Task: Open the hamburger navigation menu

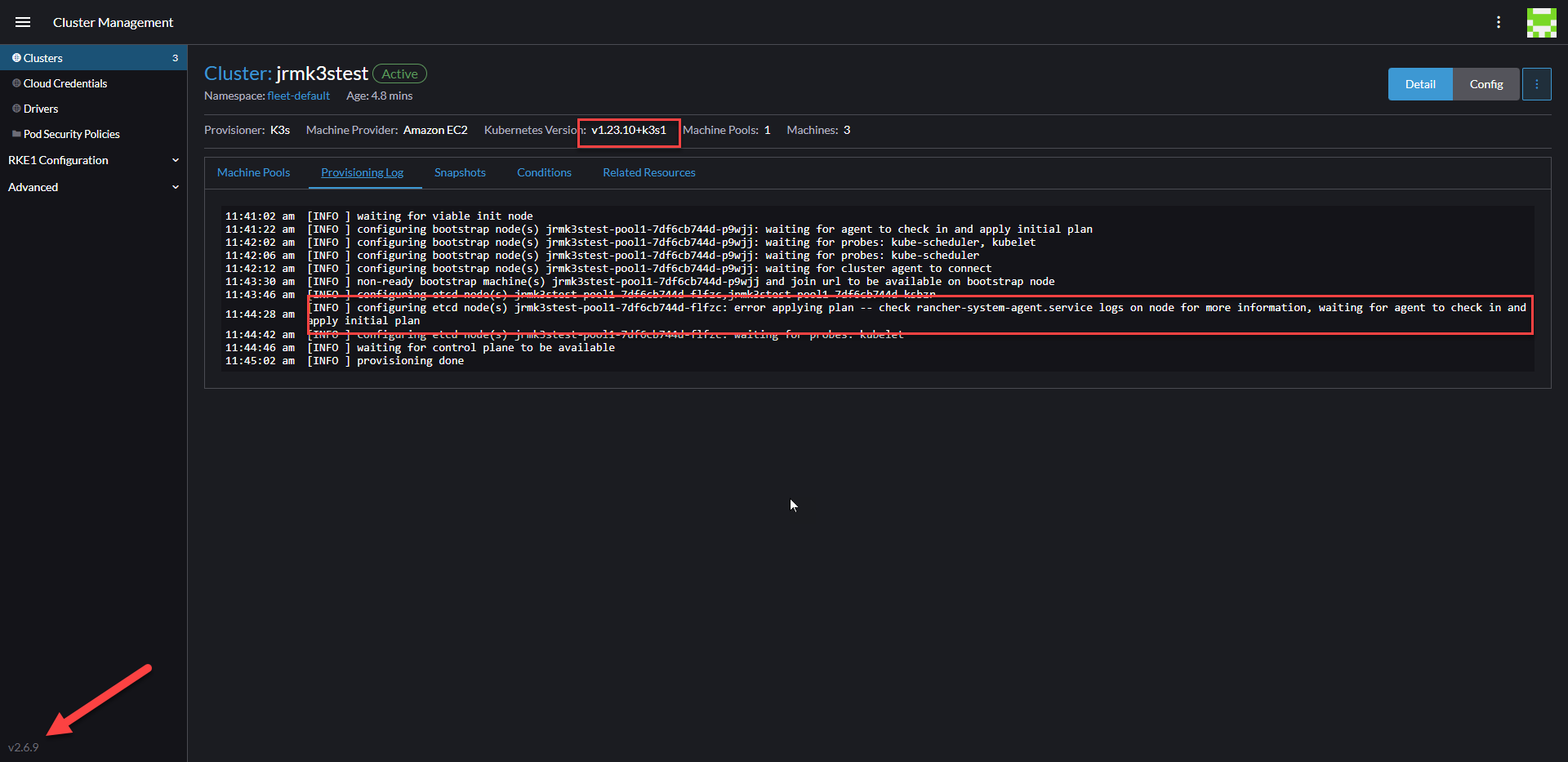Action: 23,22
